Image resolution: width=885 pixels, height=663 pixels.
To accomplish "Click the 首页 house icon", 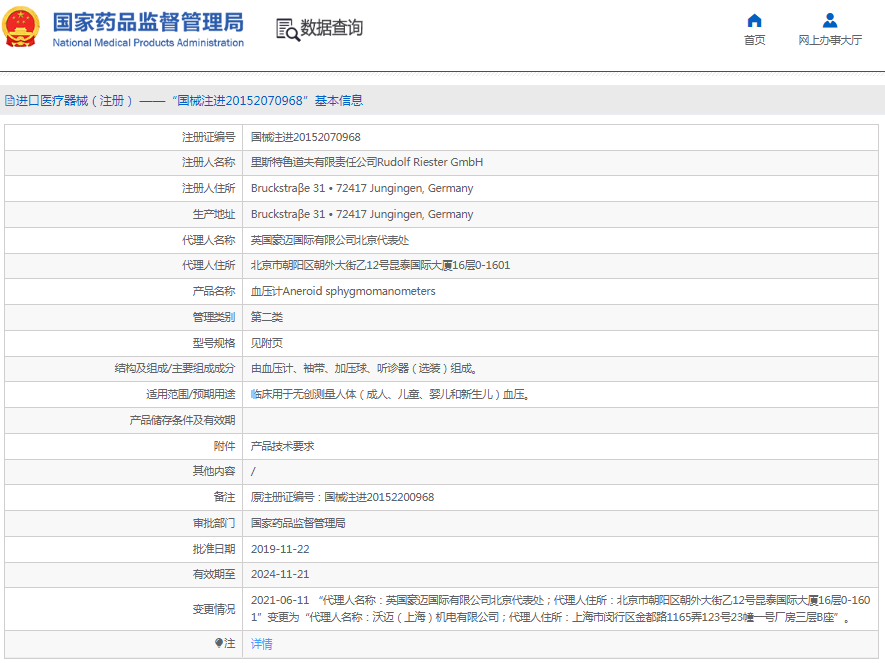I will [754, 20].
